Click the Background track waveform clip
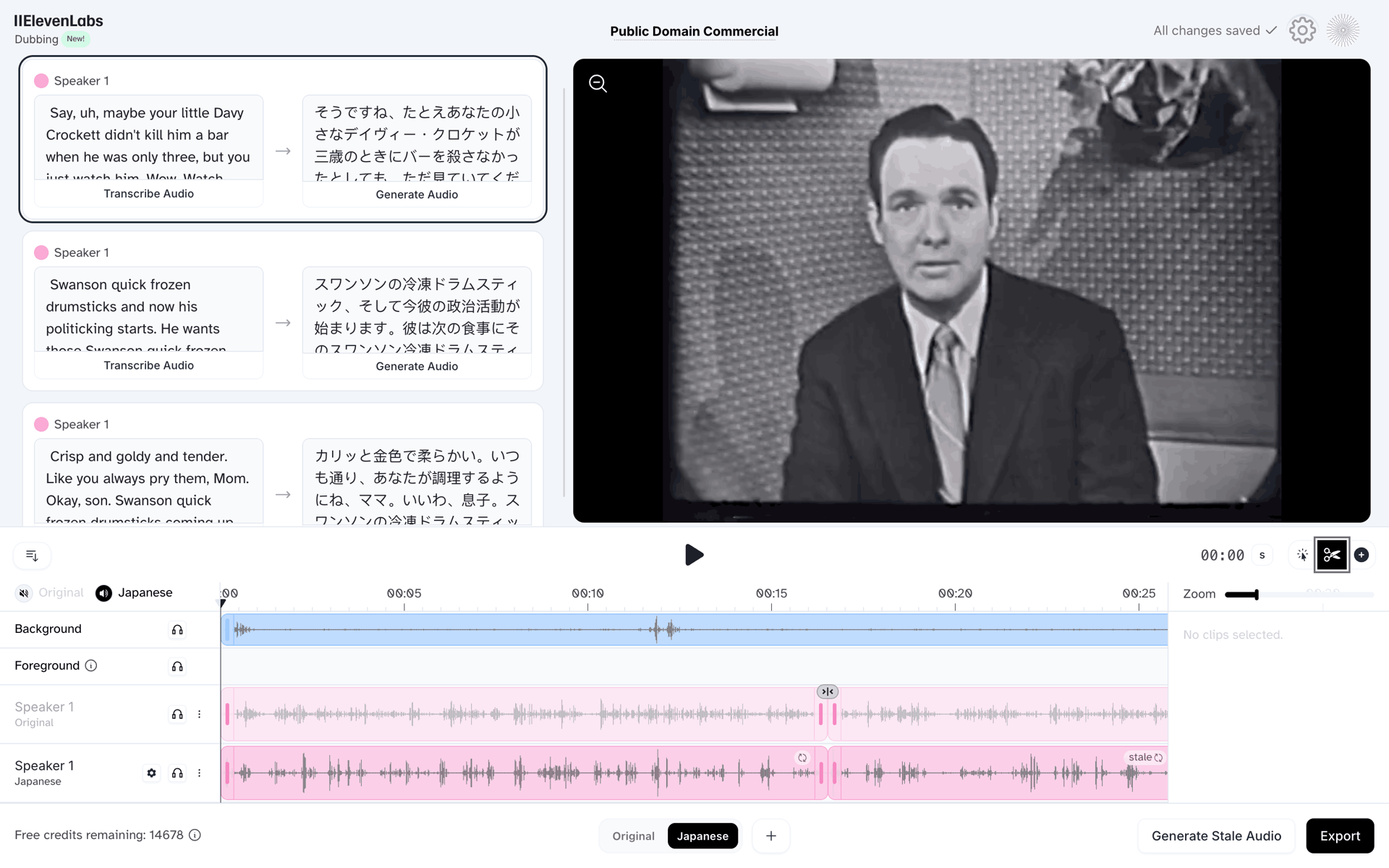Viewport: 1389px width, 868px height. pos(694,629)
